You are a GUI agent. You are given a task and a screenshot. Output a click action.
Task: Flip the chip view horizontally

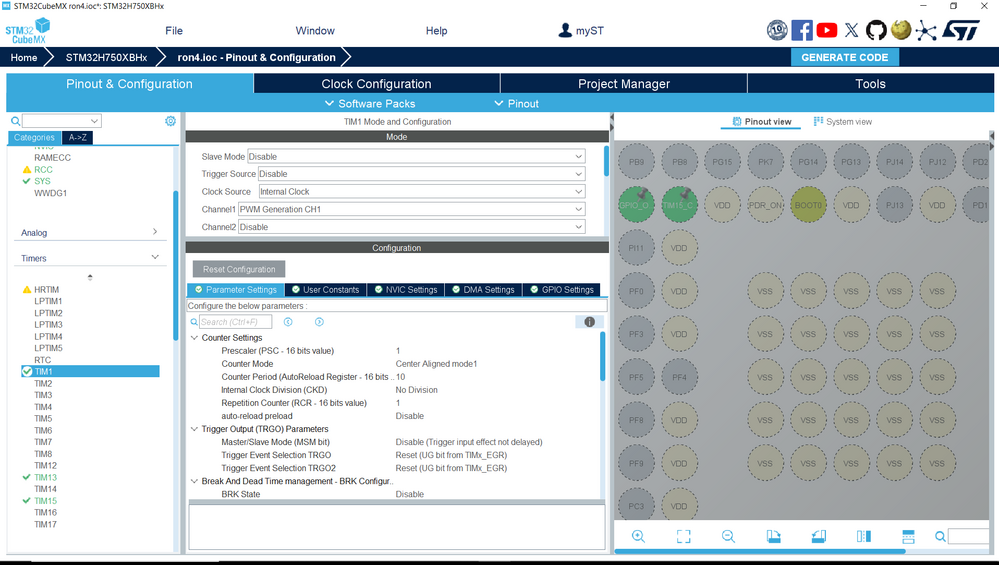pyautogui.click(x=863, y=536)
